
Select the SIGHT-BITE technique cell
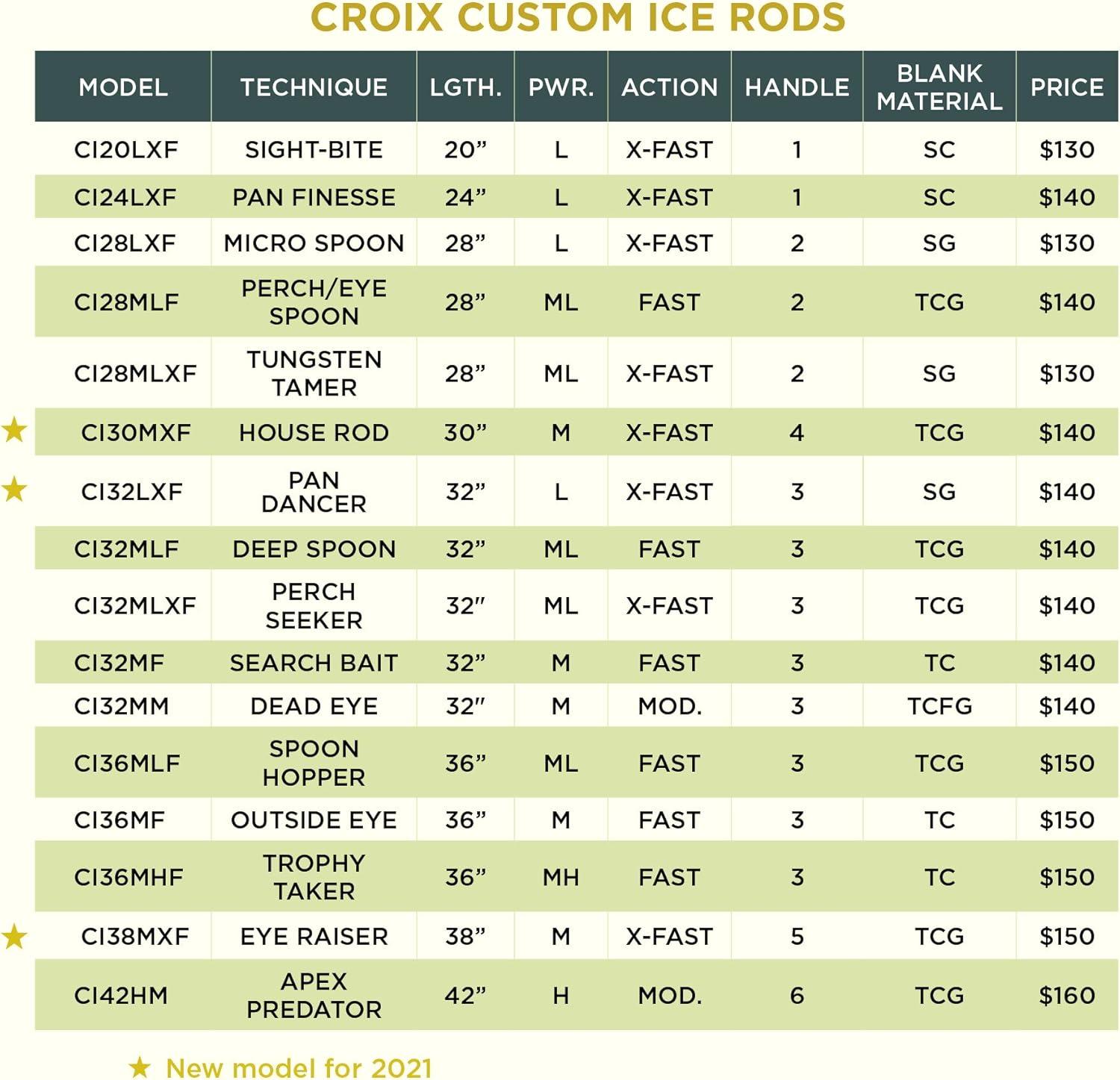click(x=314, y=150)
